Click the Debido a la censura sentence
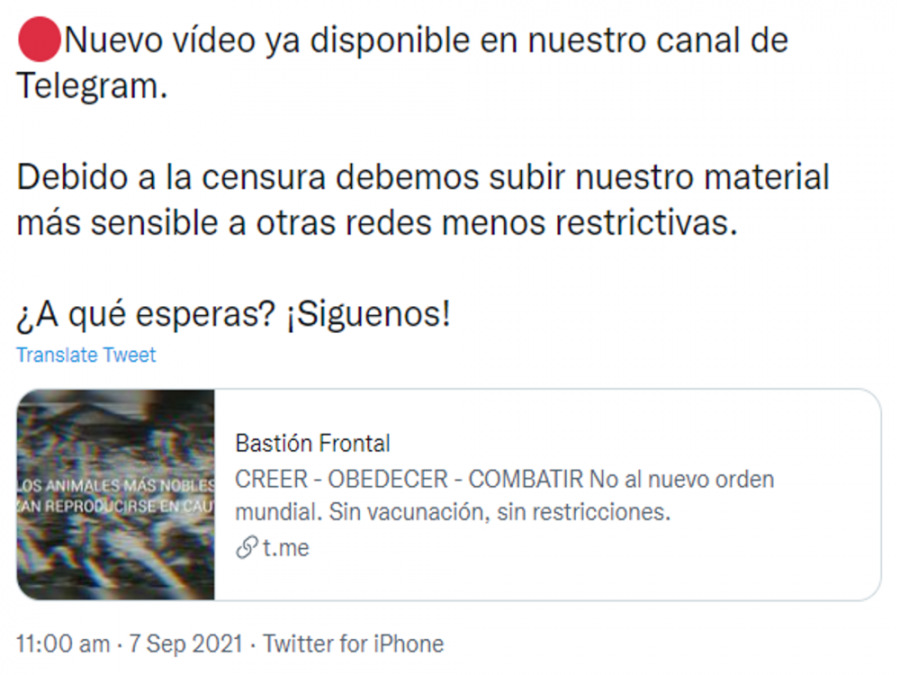This screenshot has height=675, width=900. coord(423,177)
